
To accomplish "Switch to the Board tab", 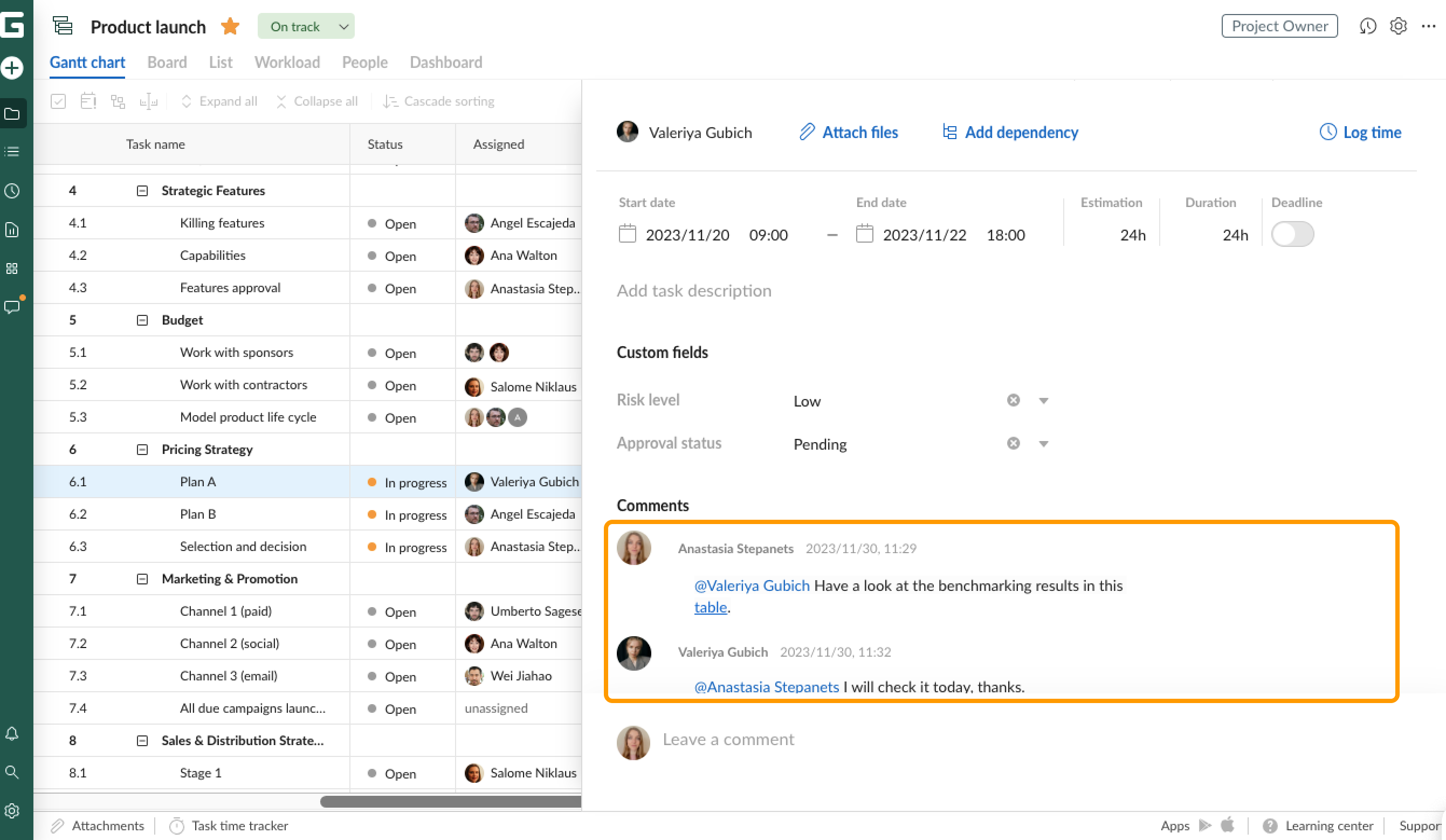I will click(x=167, y=62).
